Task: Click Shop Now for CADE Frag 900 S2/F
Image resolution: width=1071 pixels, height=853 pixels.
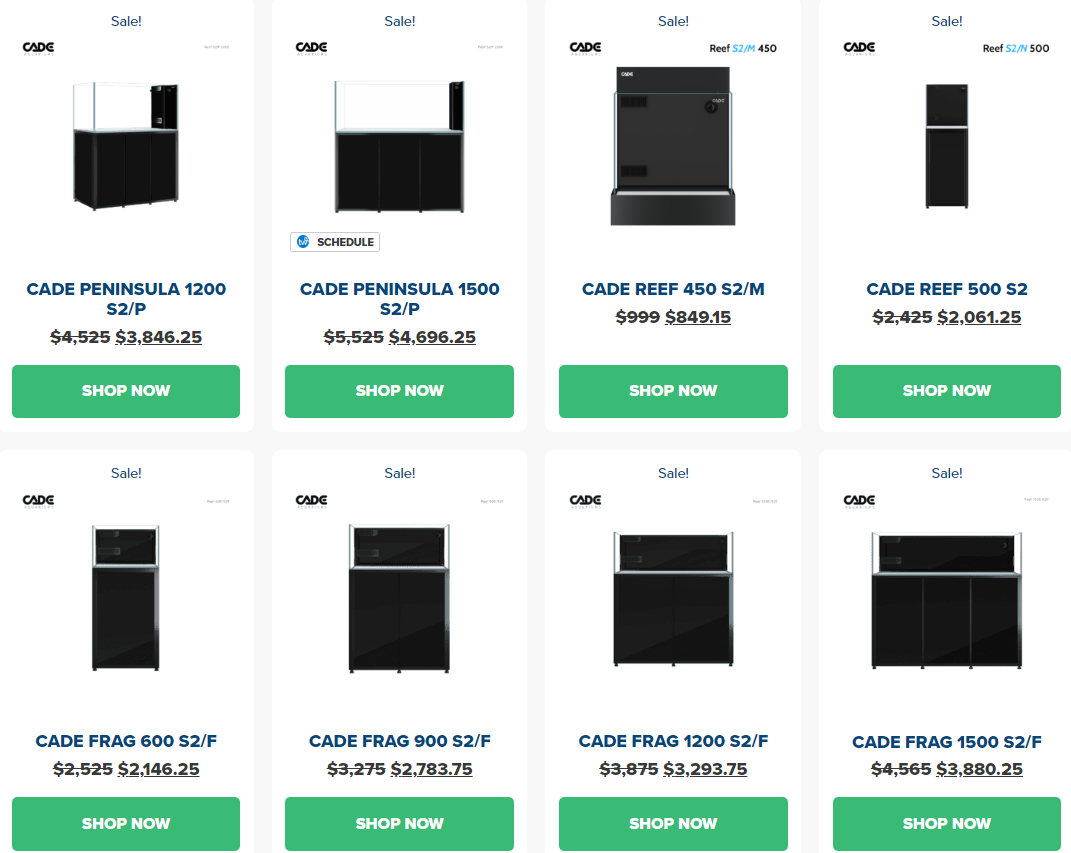Action: pos(399,823)
